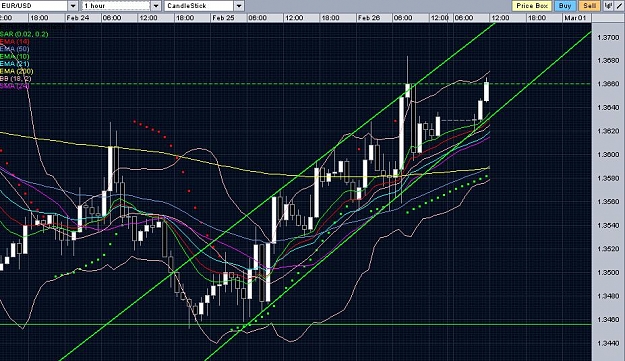Click the Buy button
The height and width of the screenshot is (361, 625).
pyautogui.click(x=565, y=6)
